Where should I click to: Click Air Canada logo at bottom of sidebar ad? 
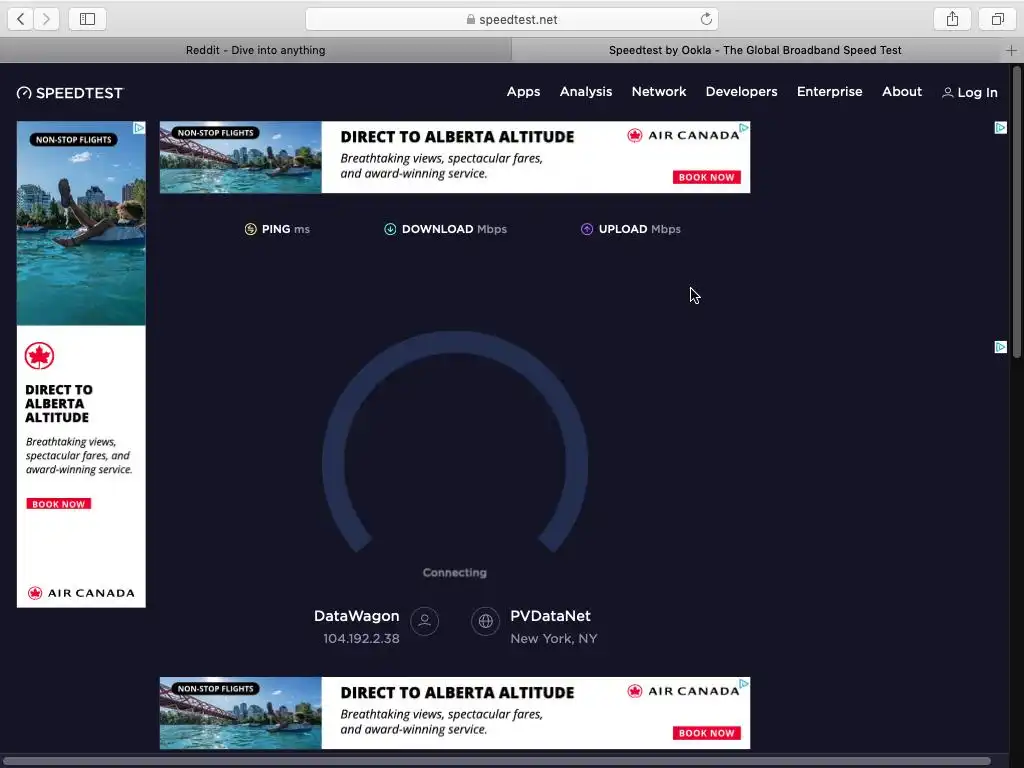point(81,593)
